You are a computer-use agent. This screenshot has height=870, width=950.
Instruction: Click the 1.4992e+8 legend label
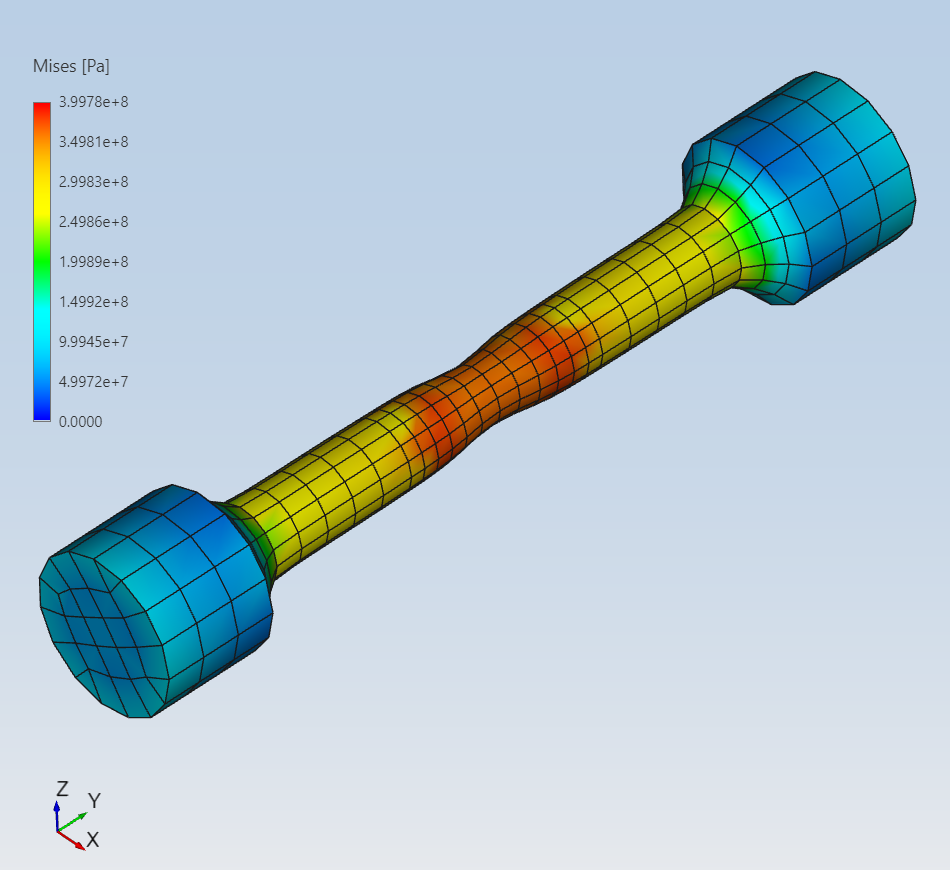(x=94, y=302)
